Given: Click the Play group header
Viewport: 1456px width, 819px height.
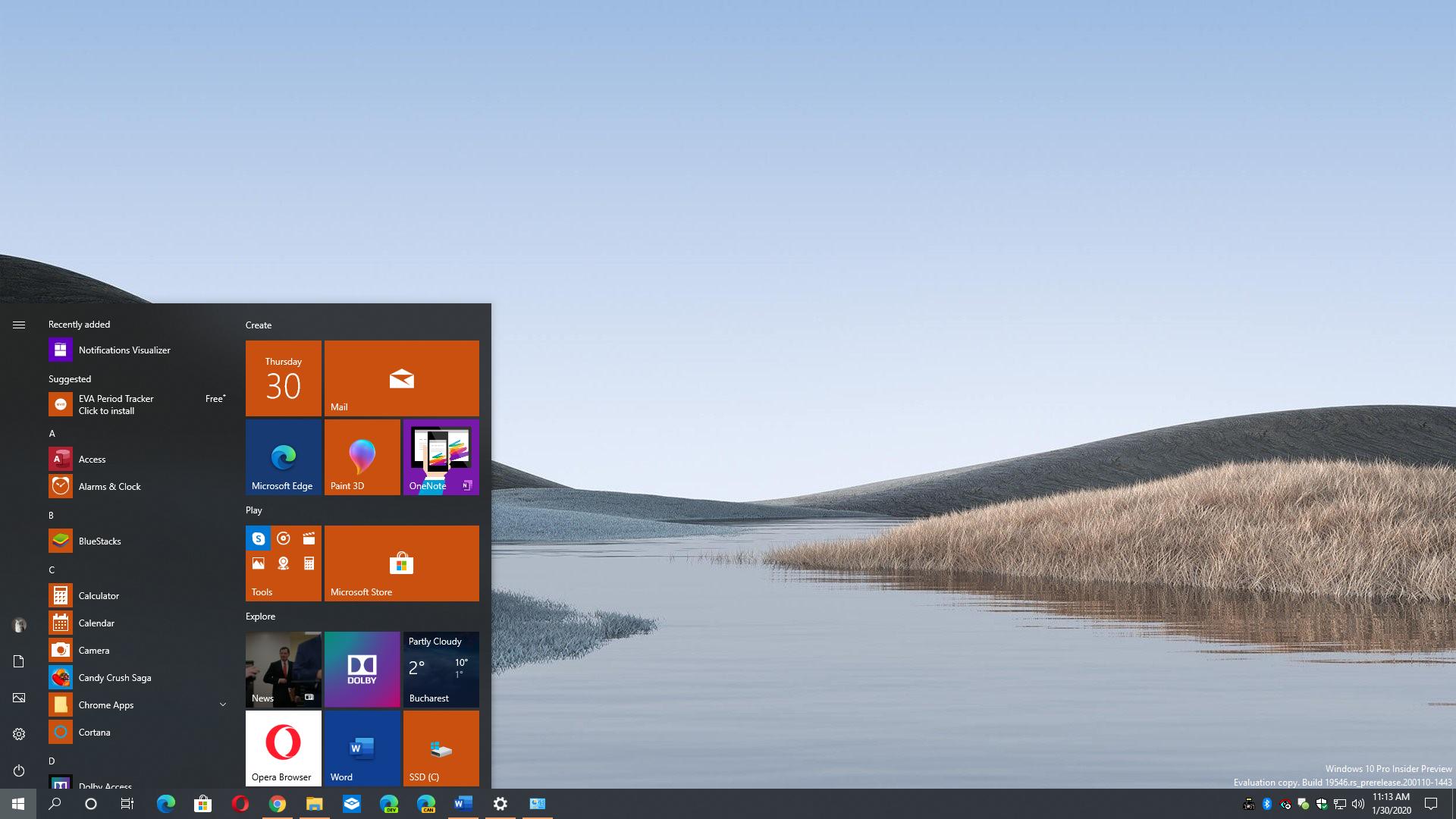Looking at the screenshot, I should [254, 510].
